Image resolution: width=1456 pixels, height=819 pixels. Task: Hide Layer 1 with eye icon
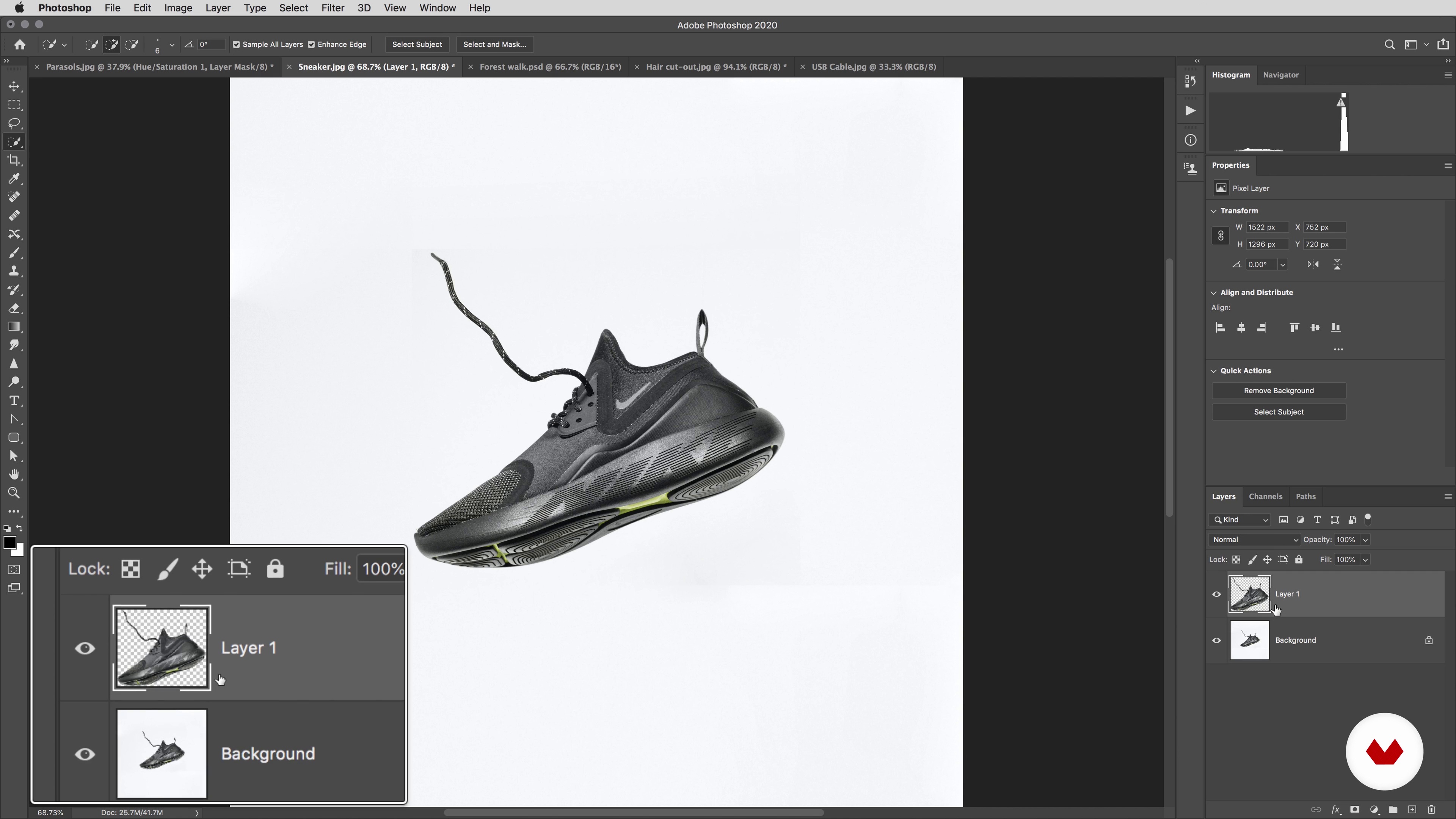click(1217, 594)
